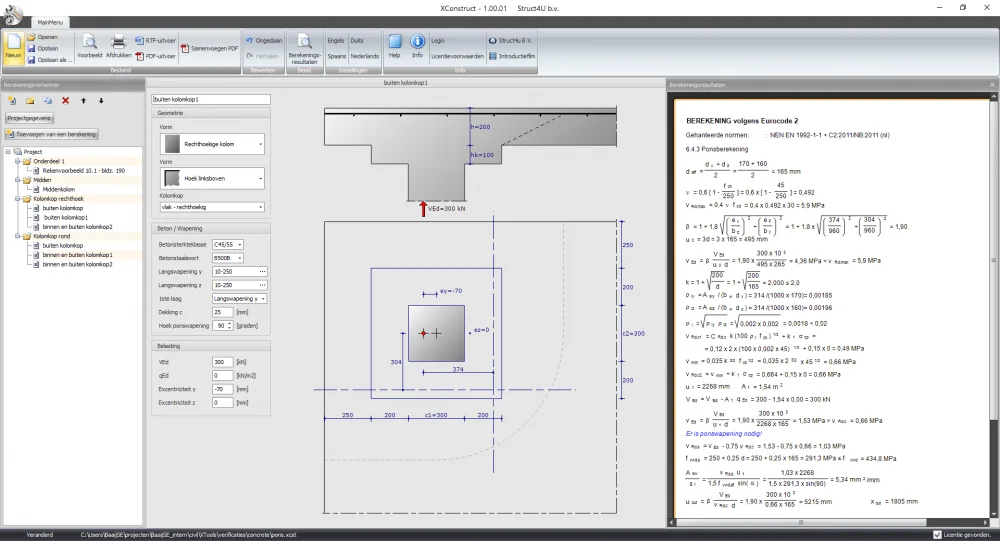Collapse the Kolomkop rond folder
The height and width of the screenshot is (541, 1000).
(x=18, y=236)
